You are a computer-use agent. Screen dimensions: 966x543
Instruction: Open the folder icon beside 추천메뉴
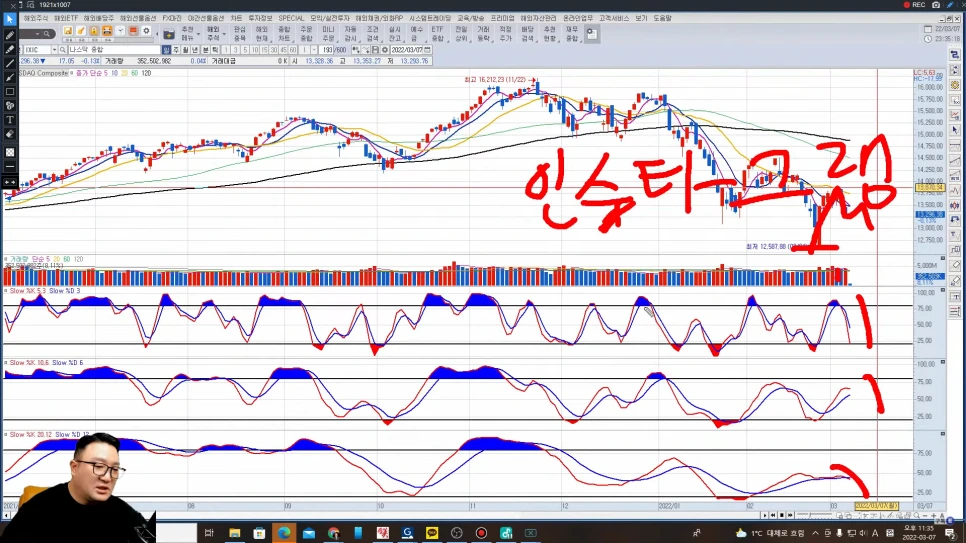[169, 34]
